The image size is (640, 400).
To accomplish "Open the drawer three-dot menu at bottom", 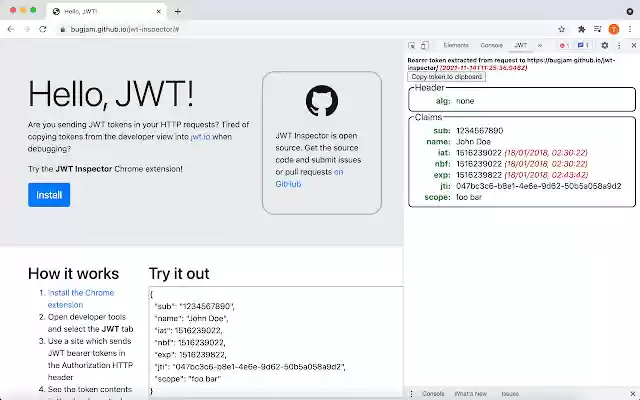I will tap(411, 393).
